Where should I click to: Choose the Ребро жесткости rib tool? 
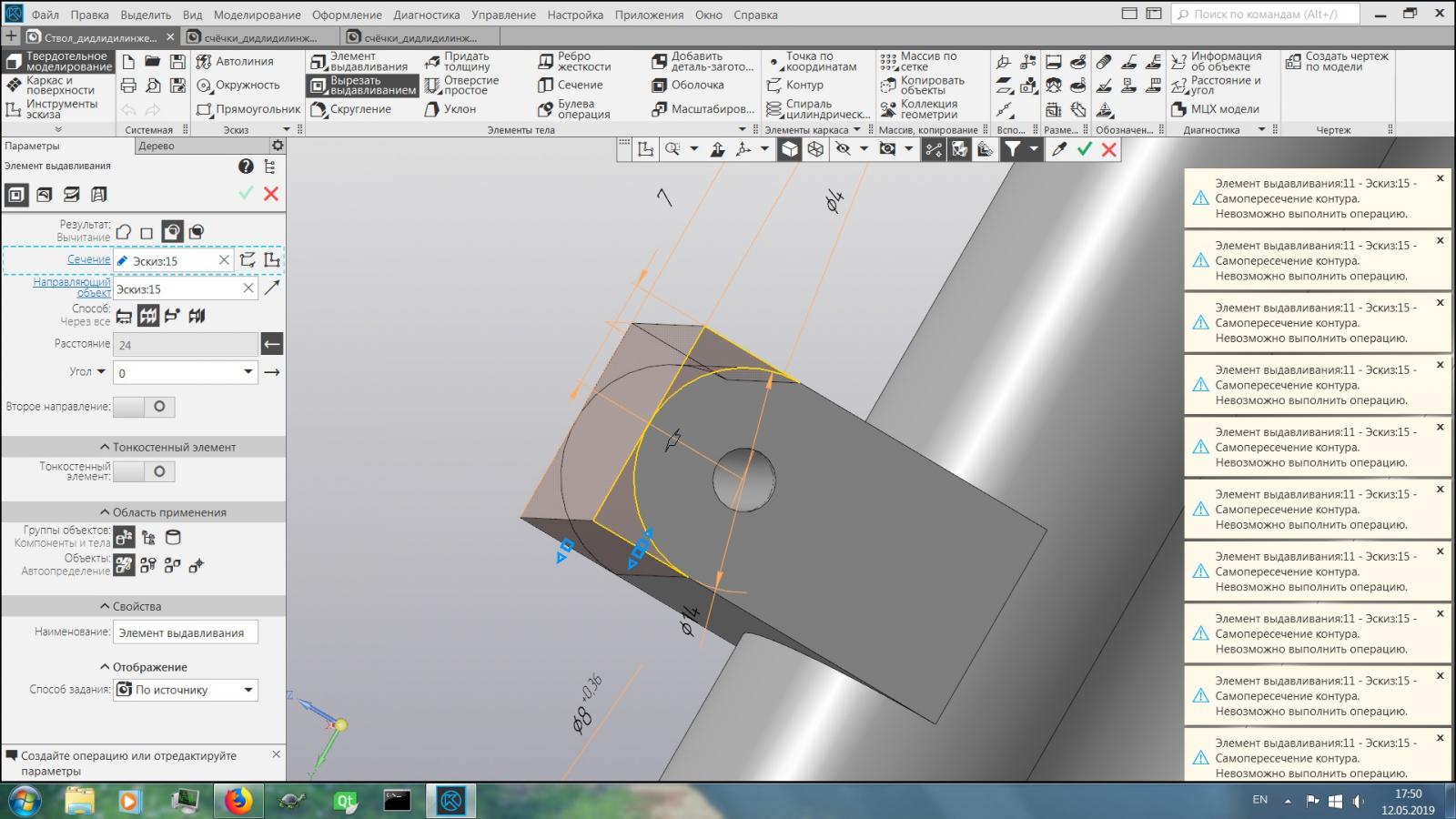tap(574, 61)
